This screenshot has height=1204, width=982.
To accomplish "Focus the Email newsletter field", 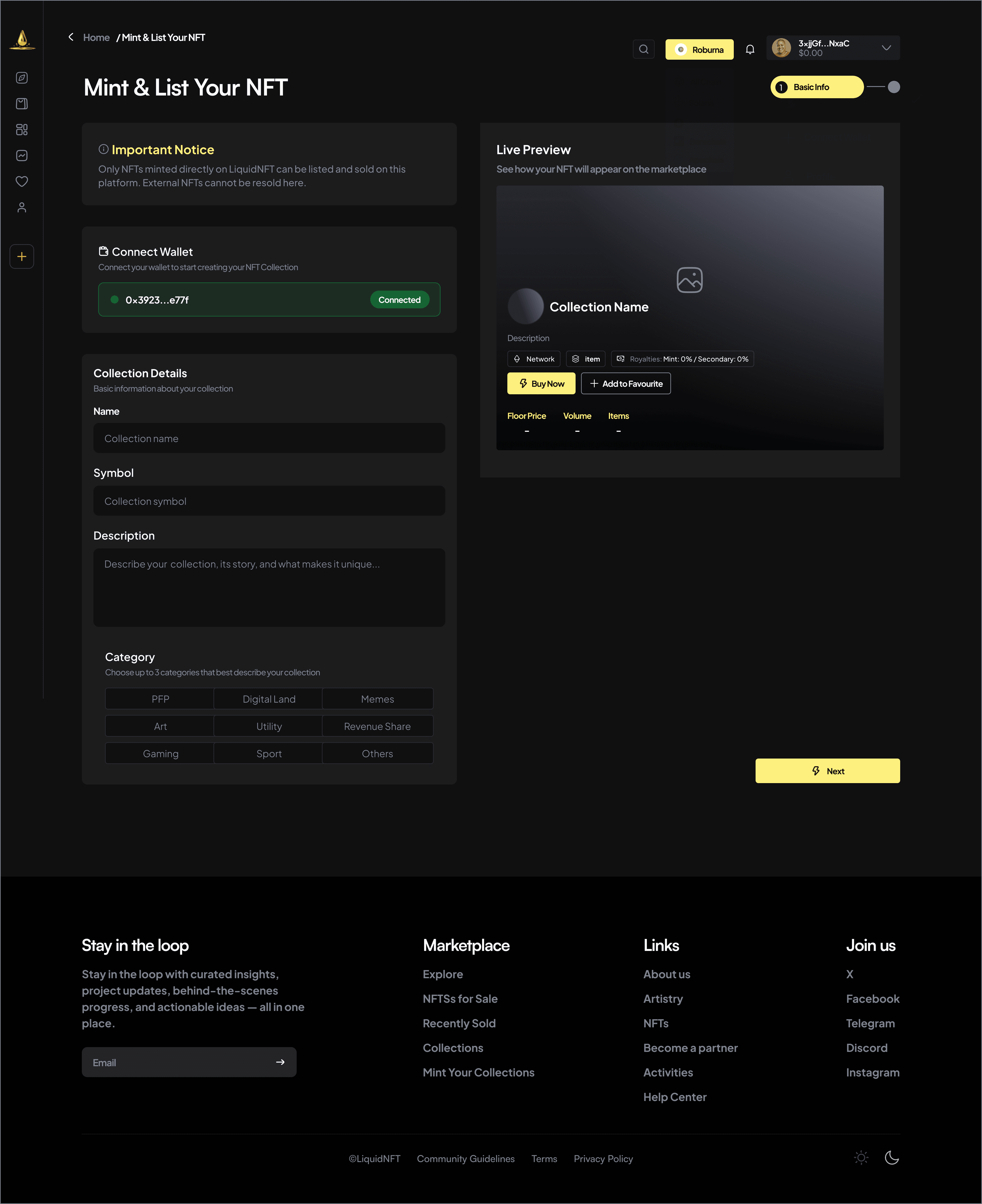I will (x=189, y=1062).
